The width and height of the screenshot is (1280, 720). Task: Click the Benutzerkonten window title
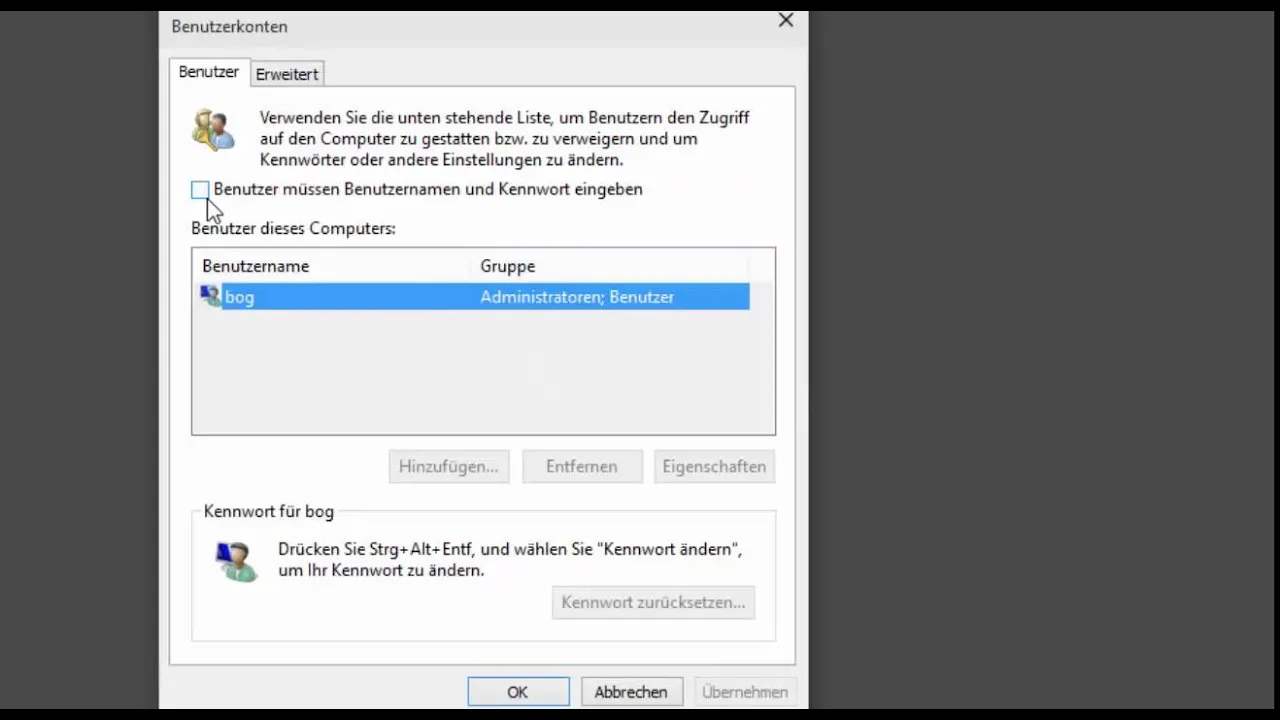(x=229, y=27)
